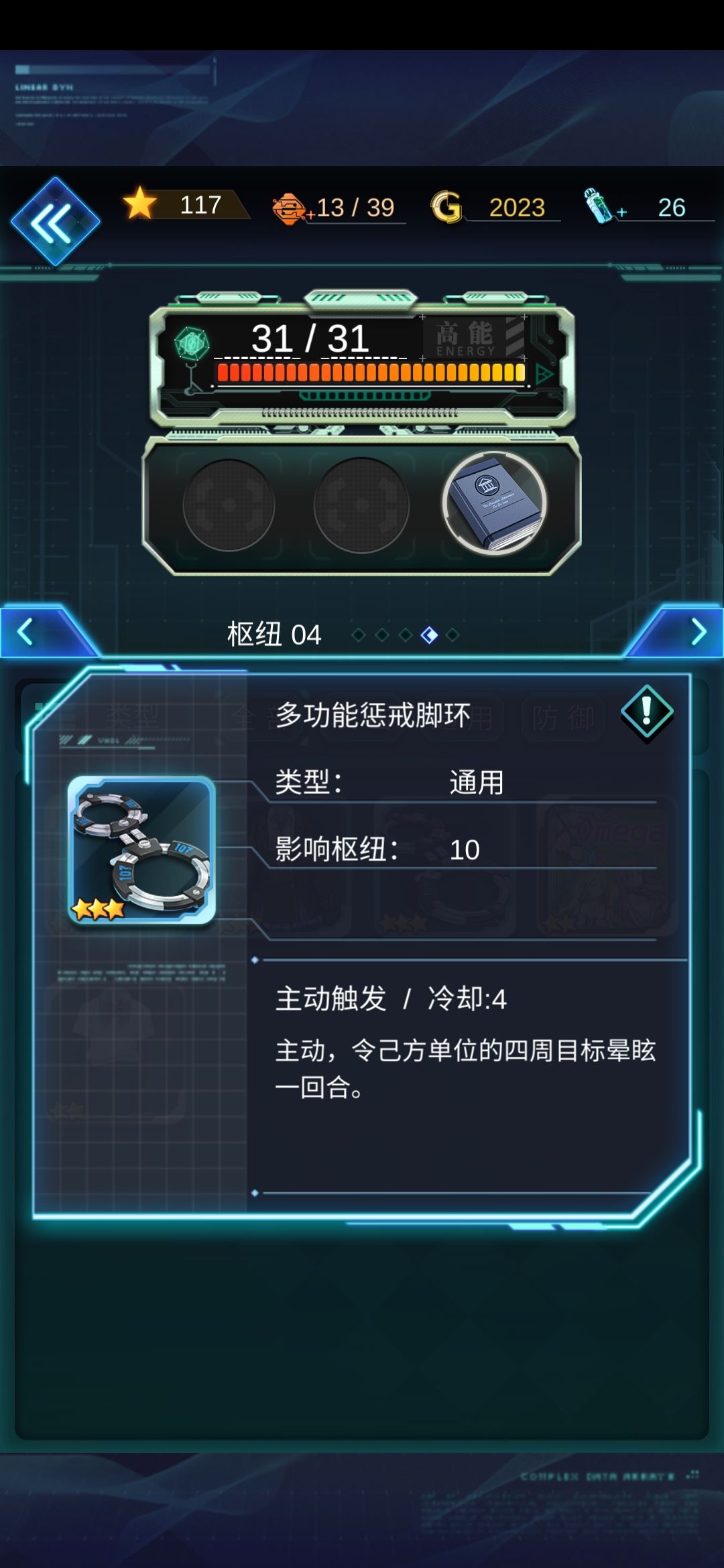
Task: Click the orange energy progress bar
Action: point(371,373)
